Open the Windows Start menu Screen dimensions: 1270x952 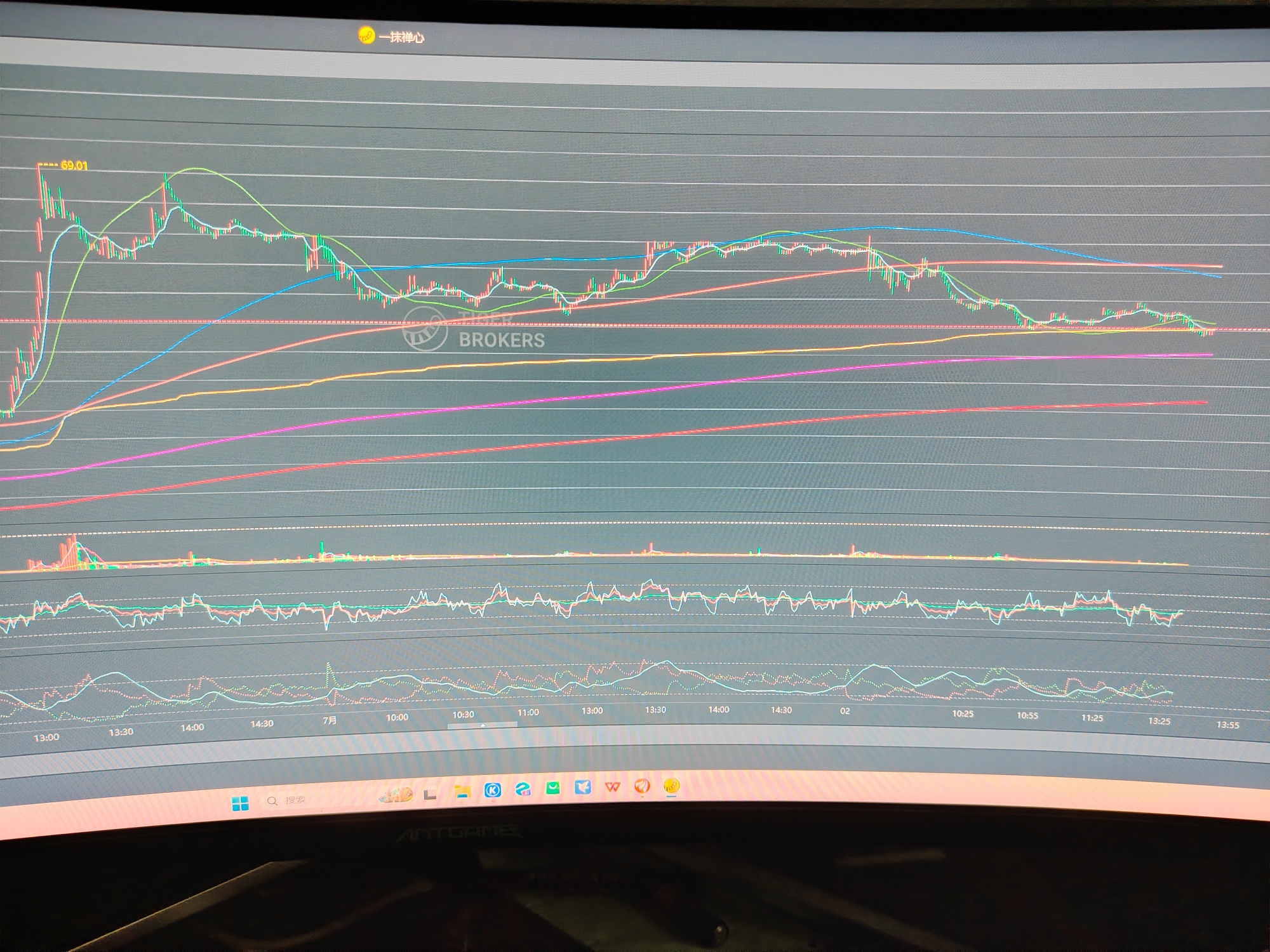(x=241, y=804)
